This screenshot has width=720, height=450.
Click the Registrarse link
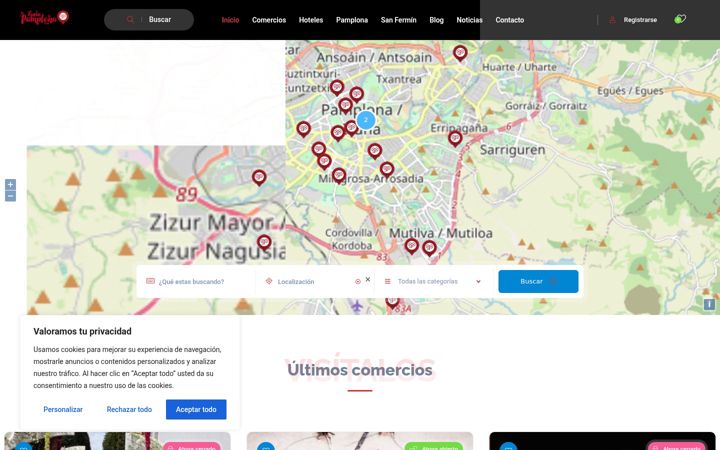[x=640, y=20]
